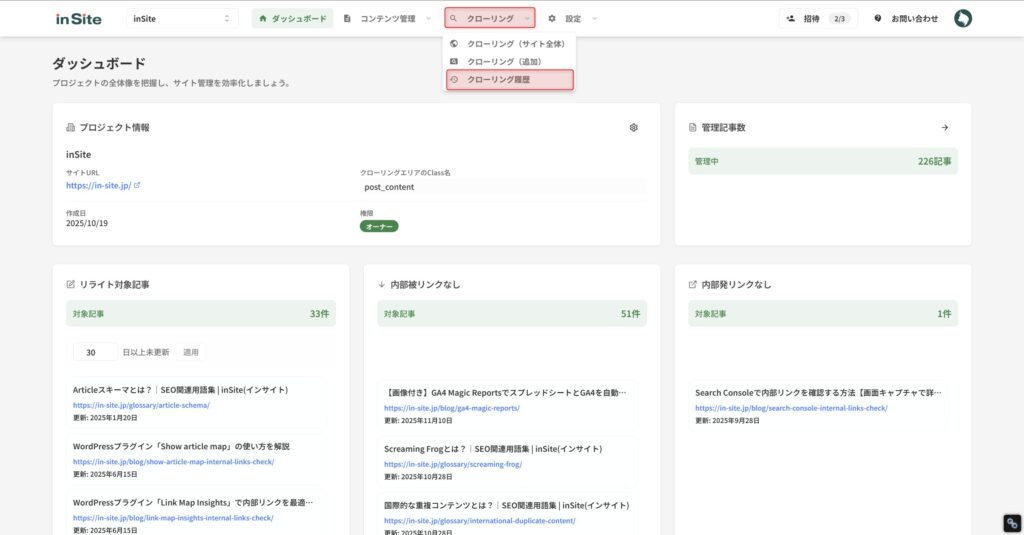
Task: Click the 2/3 invite count badge
Action: tap(839, 18)
